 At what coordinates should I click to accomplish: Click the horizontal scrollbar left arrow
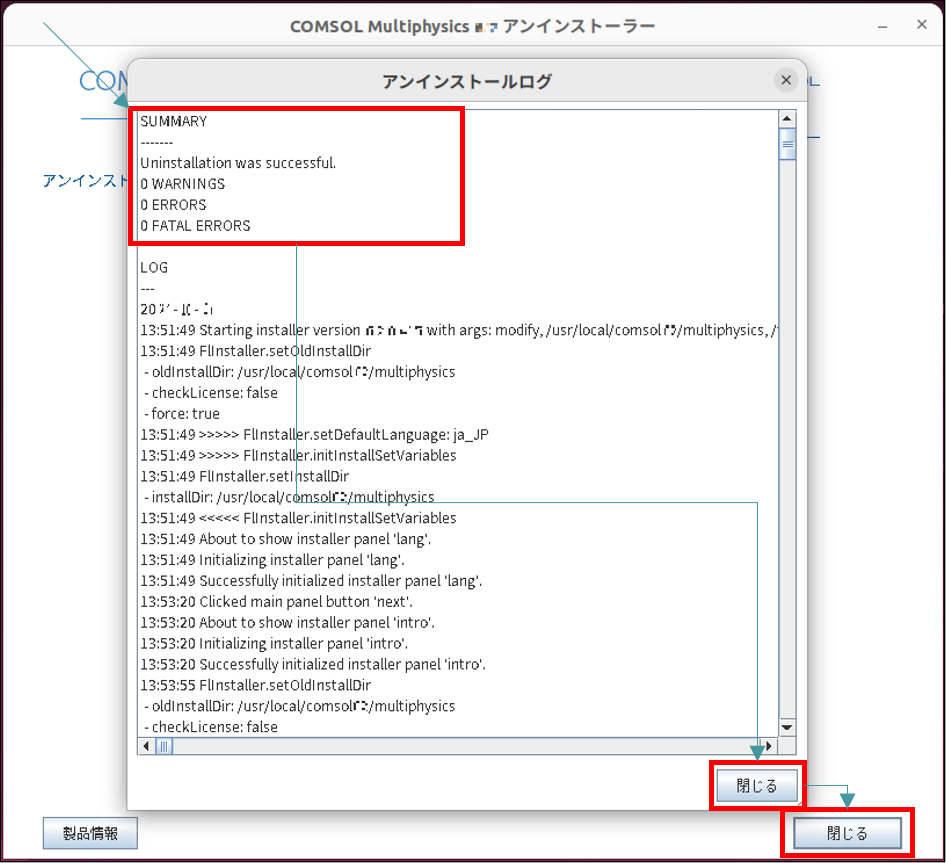(146, 746)
